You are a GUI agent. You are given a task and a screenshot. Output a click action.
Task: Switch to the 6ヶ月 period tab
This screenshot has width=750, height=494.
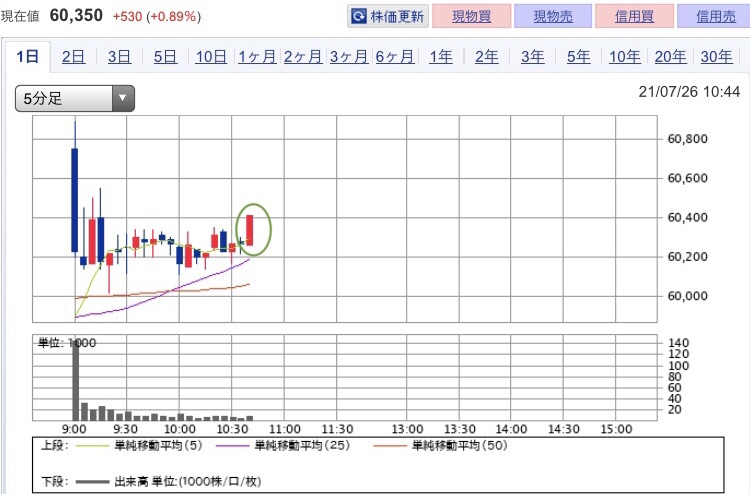[395, 57]
